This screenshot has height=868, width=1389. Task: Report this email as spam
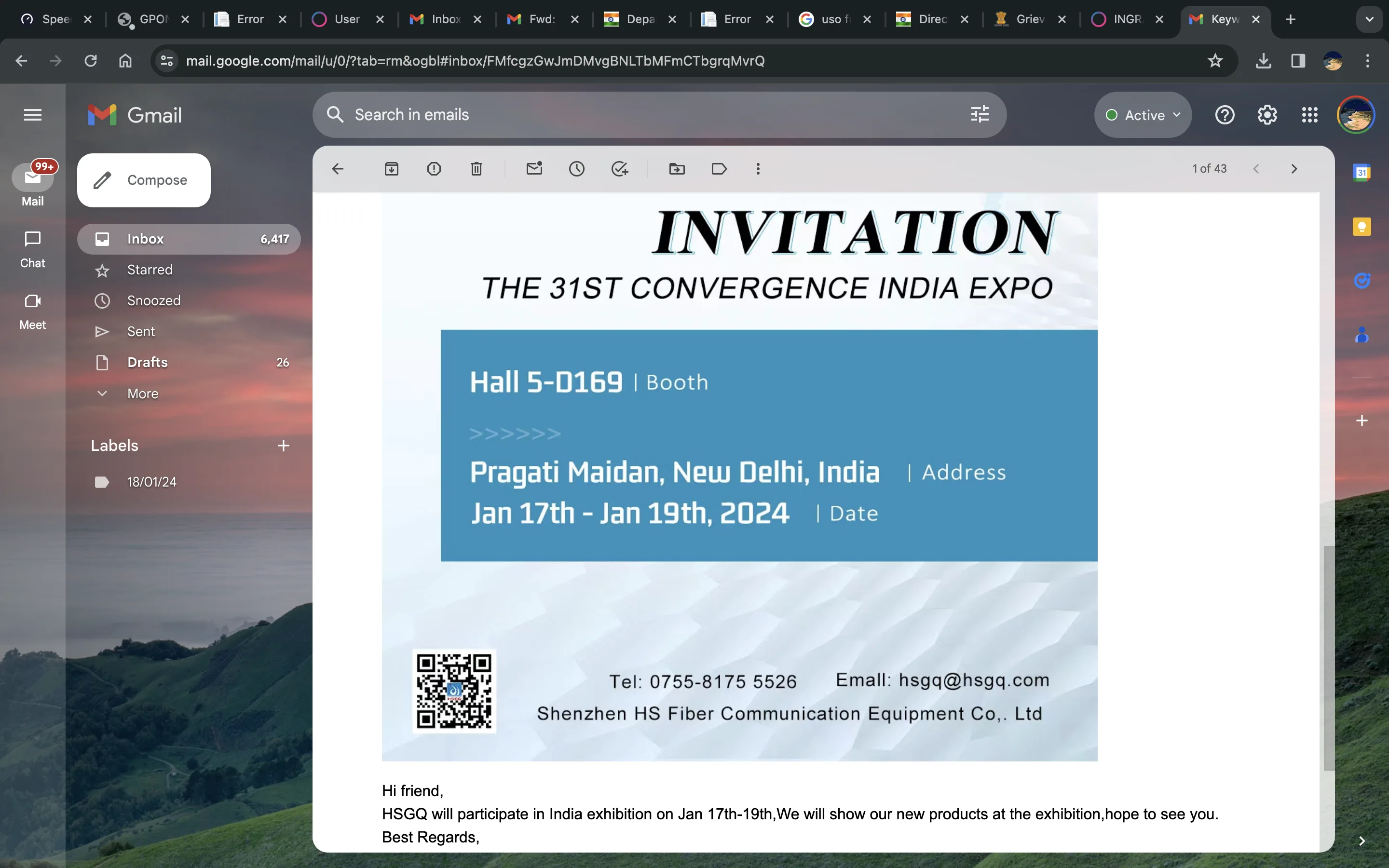point(434,169)
